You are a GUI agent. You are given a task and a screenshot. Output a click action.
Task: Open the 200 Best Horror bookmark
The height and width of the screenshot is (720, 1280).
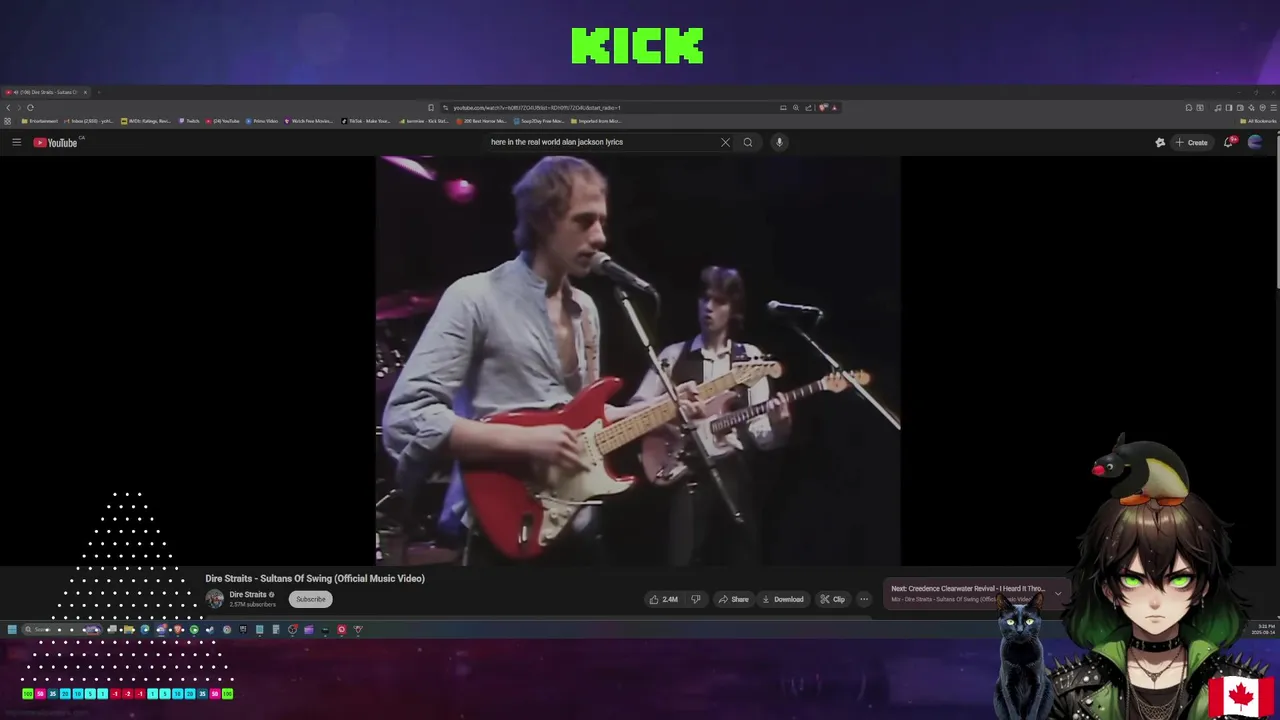click(482, 121)
